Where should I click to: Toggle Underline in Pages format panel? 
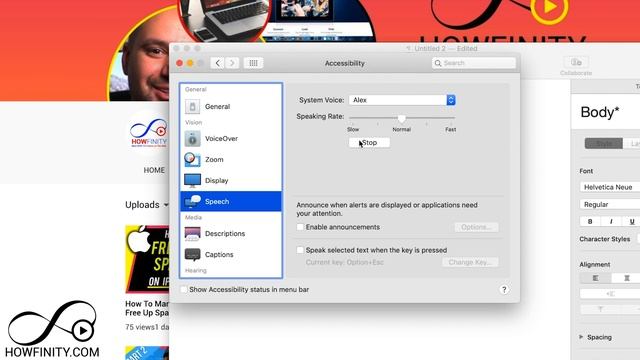pyautogui.click(x=631, y=221)
